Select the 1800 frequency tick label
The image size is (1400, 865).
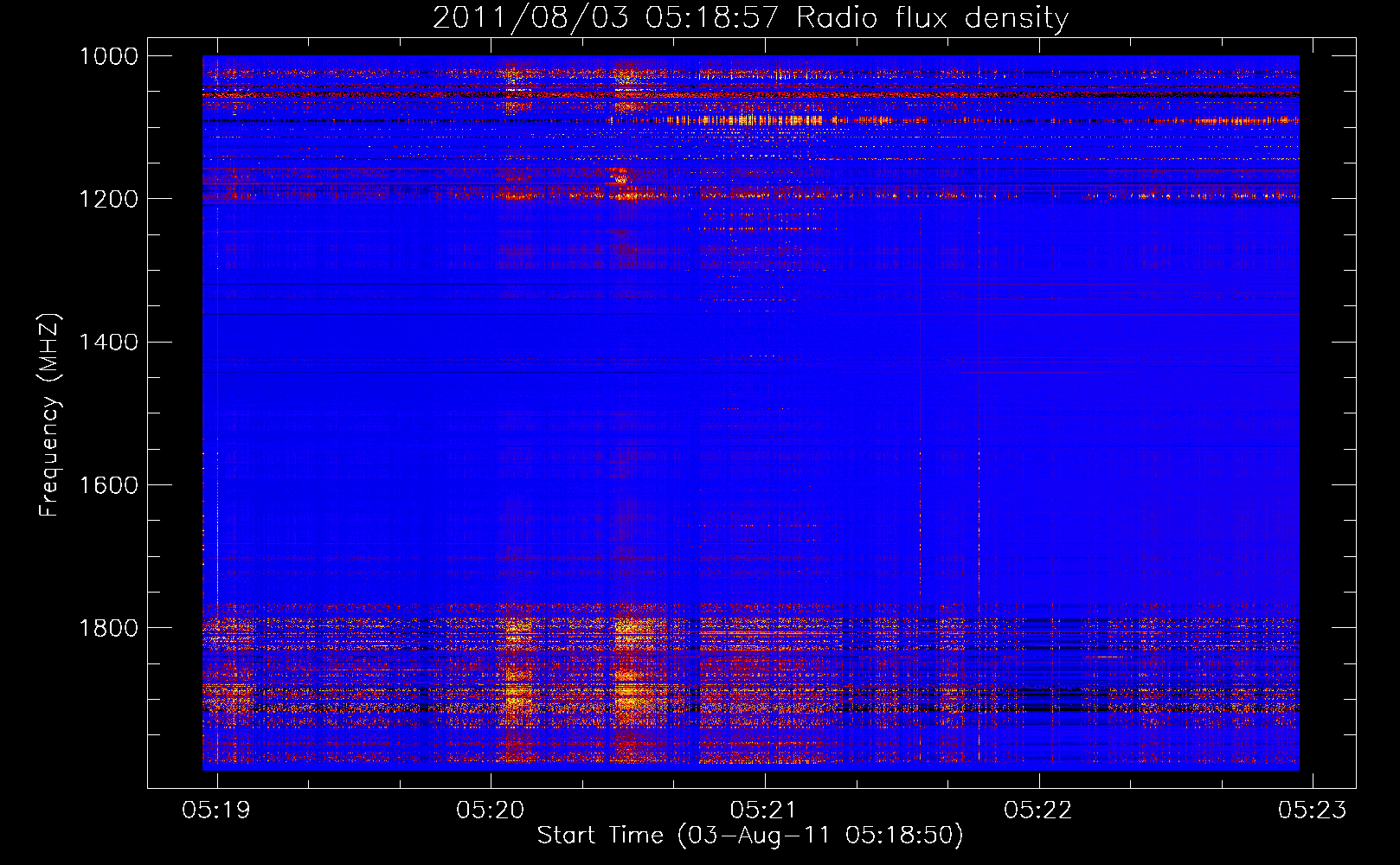[109, 628]
